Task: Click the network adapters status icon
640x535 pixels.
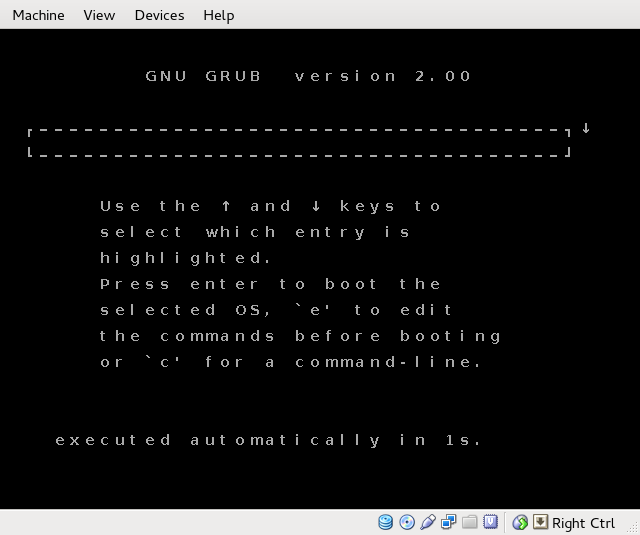Action: tap(449, 522)
